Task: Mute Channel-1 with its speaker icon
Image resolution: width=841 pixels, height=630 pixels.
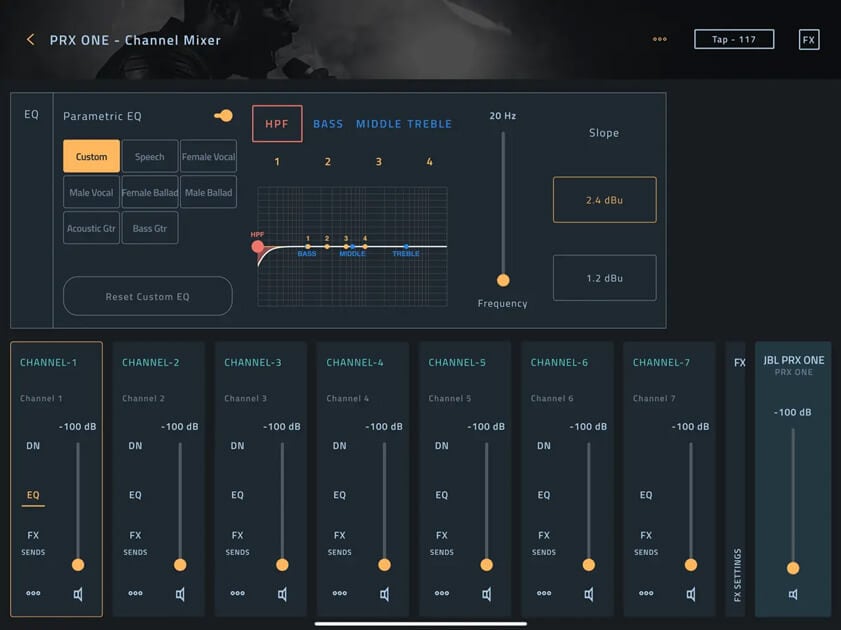Action: click(x=78, y=594)
